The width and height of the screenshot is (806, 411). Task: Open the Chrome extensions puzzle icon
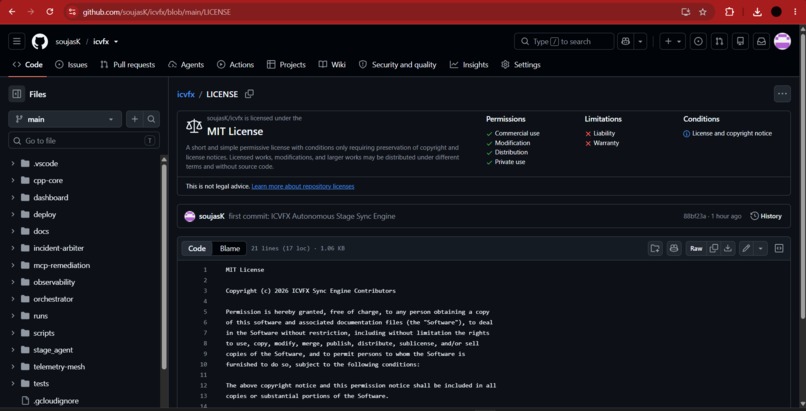pyautogui.click(x=729, y=12)
